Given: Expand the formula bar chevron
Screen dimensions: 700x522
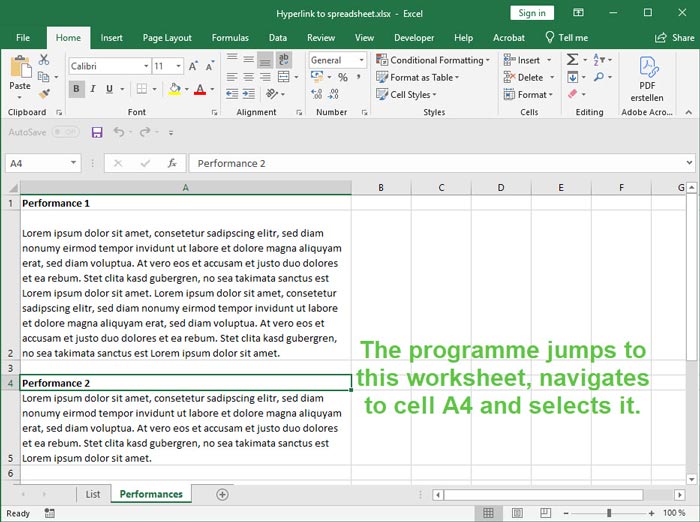Looking at the screenshot, I should click(x=690, y=163).
